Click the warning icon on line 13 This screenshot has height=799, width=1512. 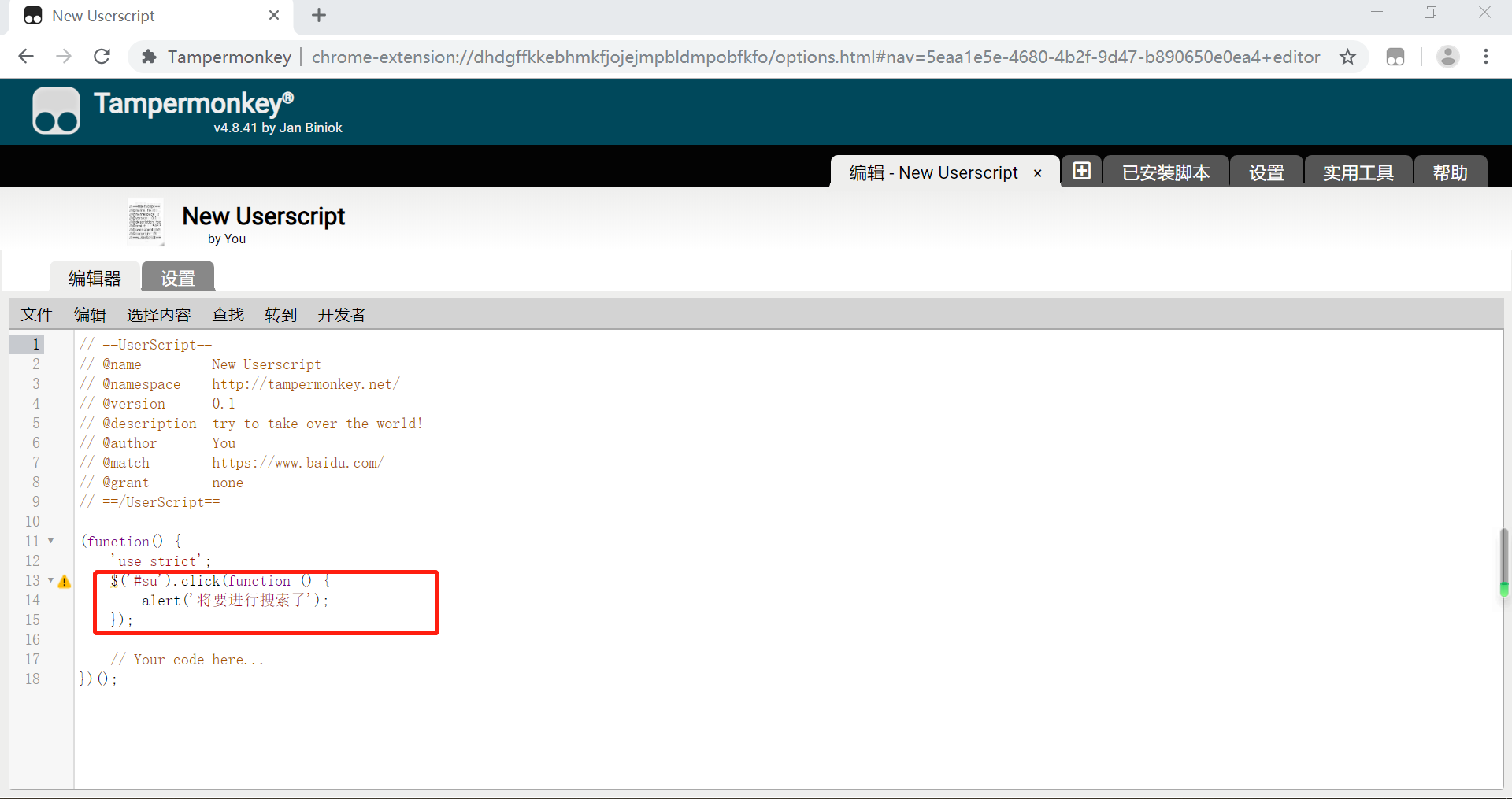(64, 581)
